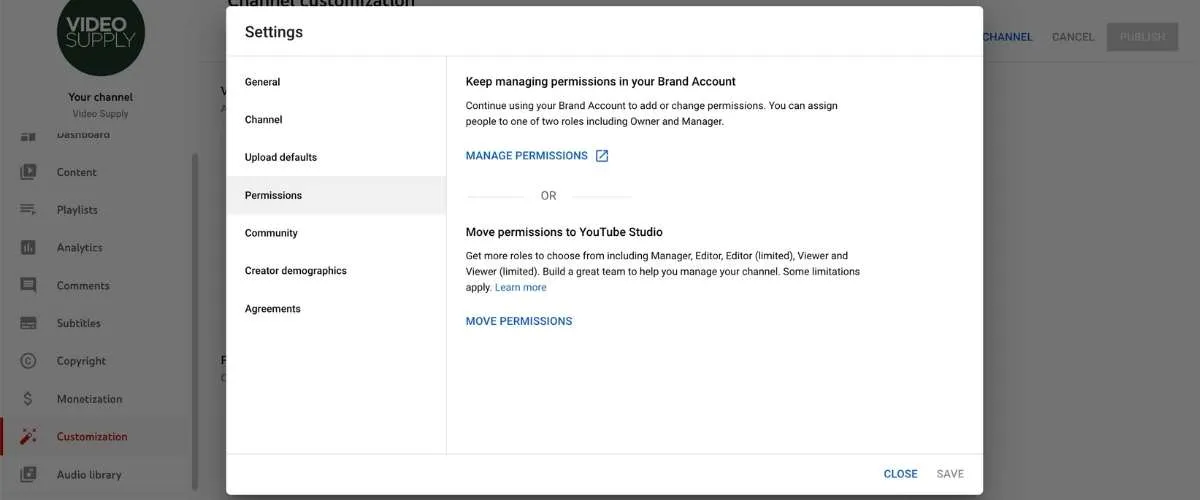Screen dimensions: 1200x500
Task: Click the Settings dialog title
Action: [274, 32]
